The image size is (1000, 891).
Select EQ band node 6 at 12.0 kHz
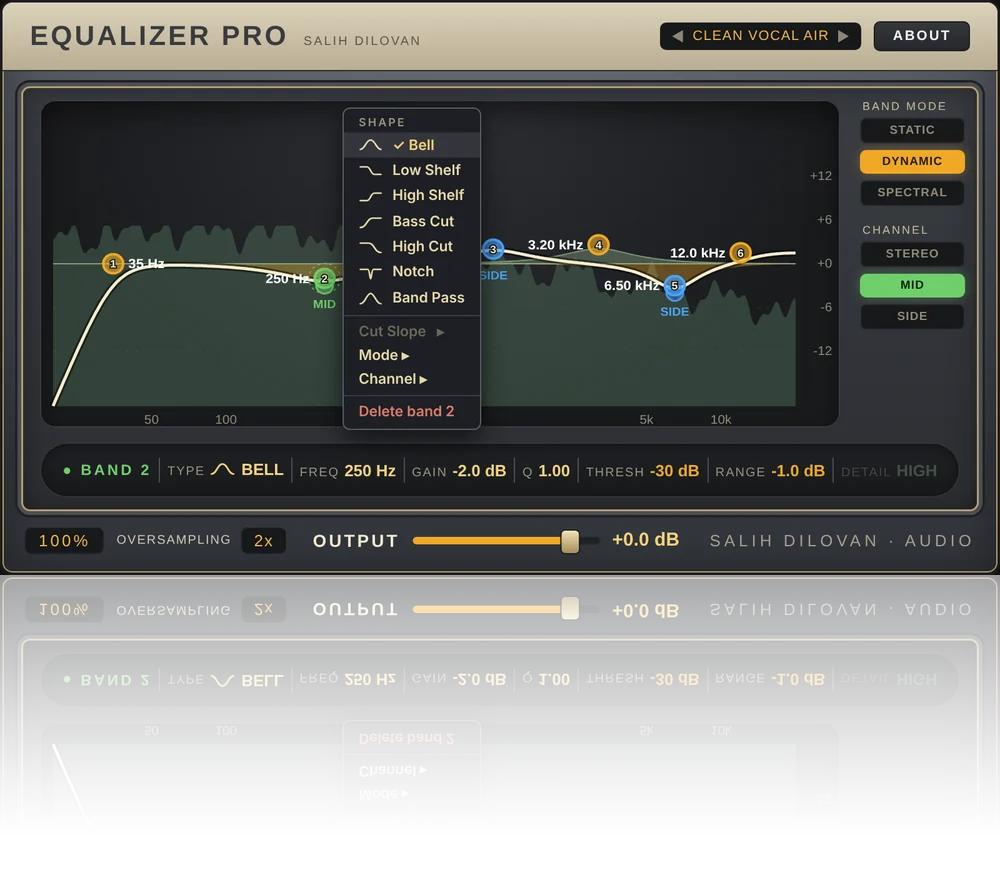pyautogui.click(x=740, y=253)
